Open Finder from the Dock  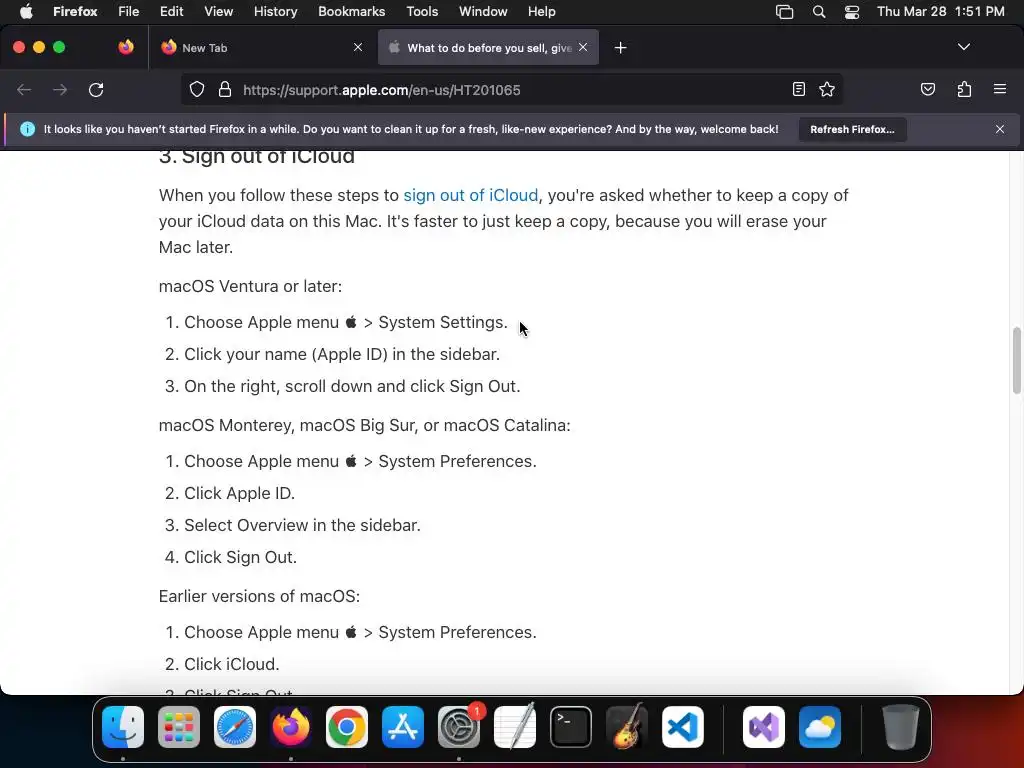point(123,727)
